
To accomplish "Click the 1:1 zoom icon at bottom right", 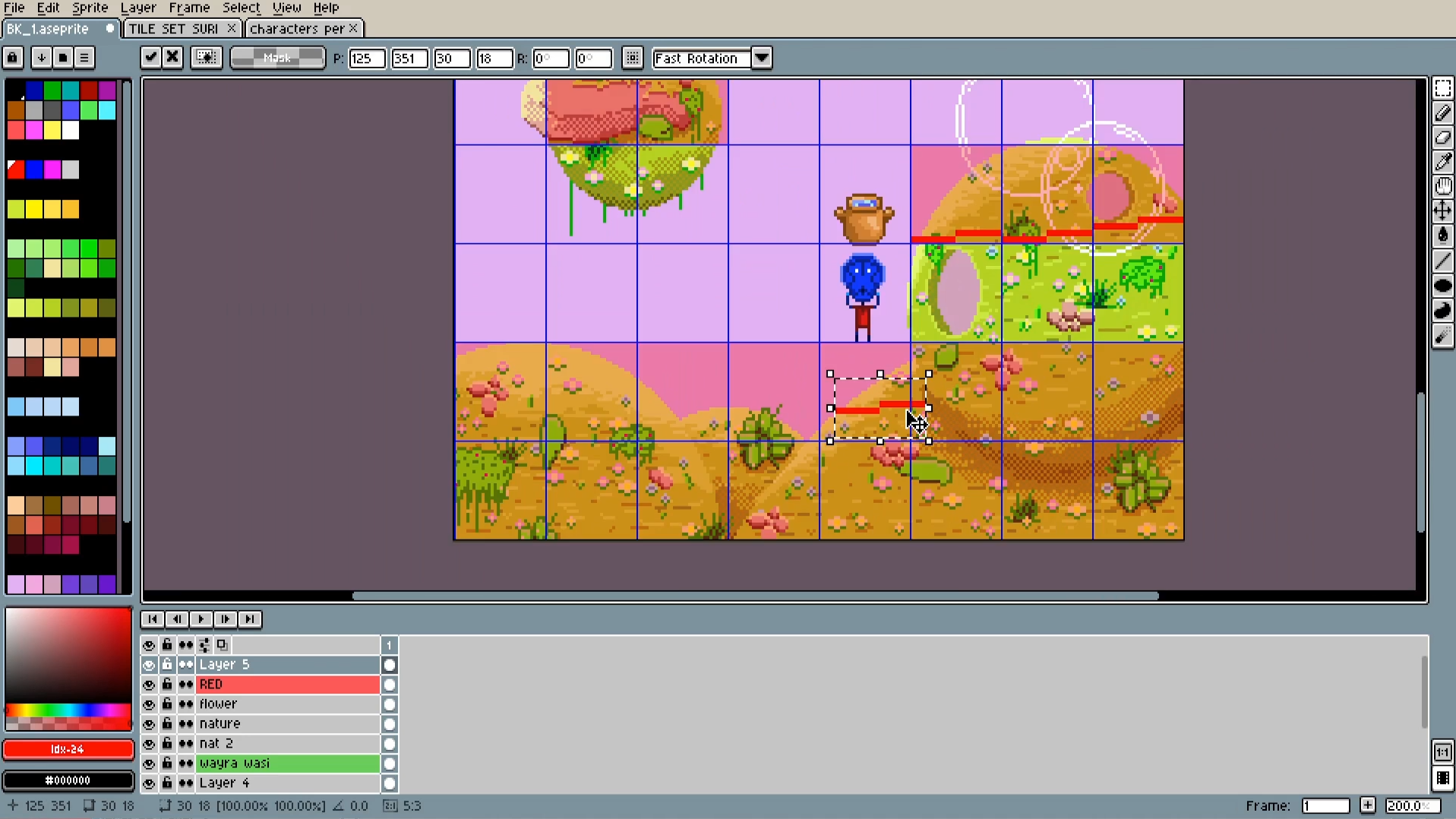I will [x=1442, y=752].
